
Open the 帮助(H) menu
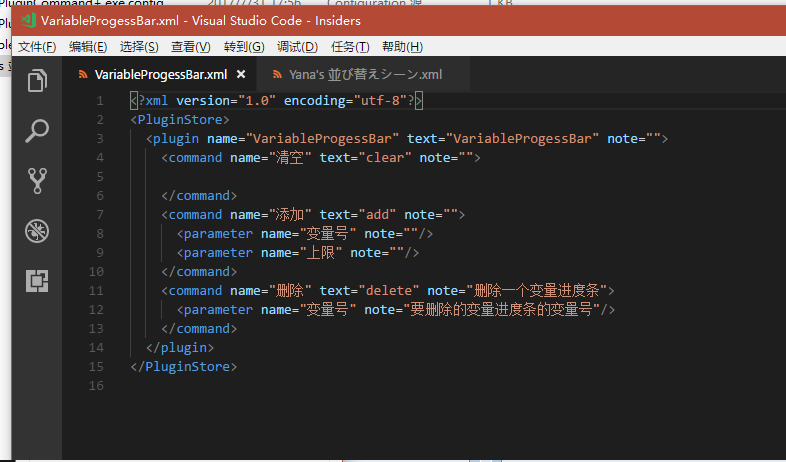[402, 47]
